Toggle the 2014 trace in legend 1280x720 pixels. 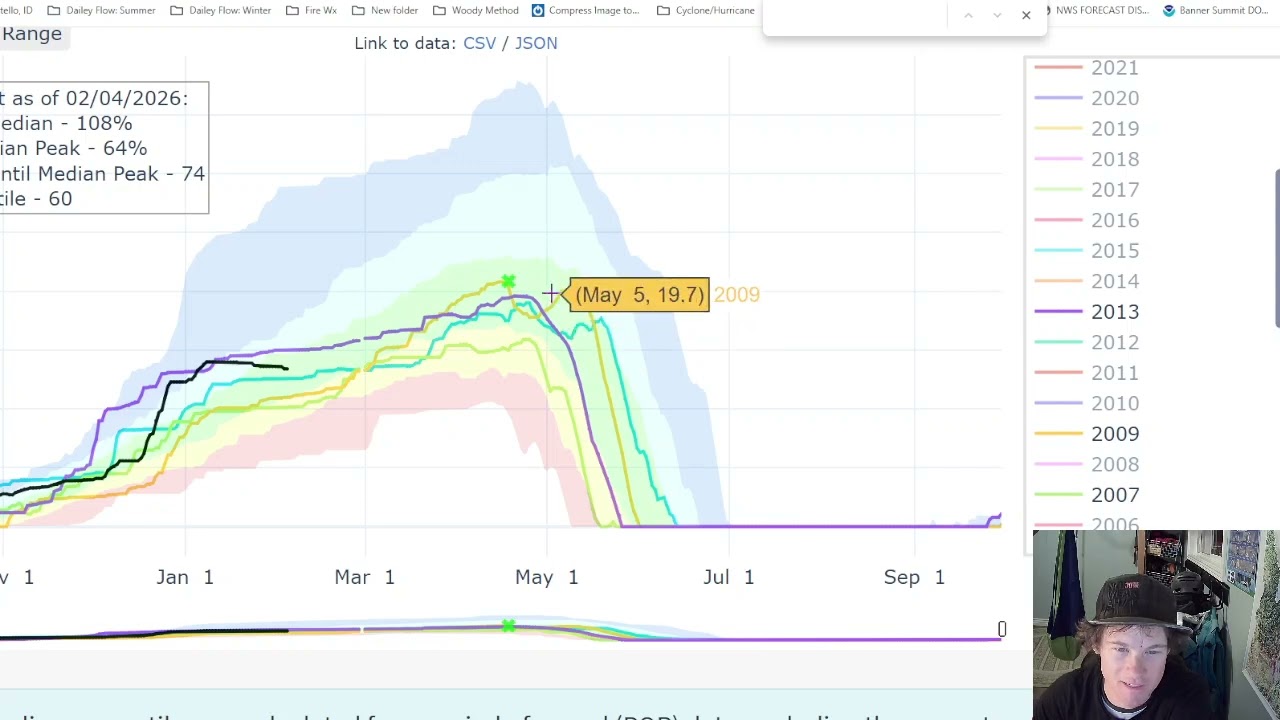point(1086,281)
